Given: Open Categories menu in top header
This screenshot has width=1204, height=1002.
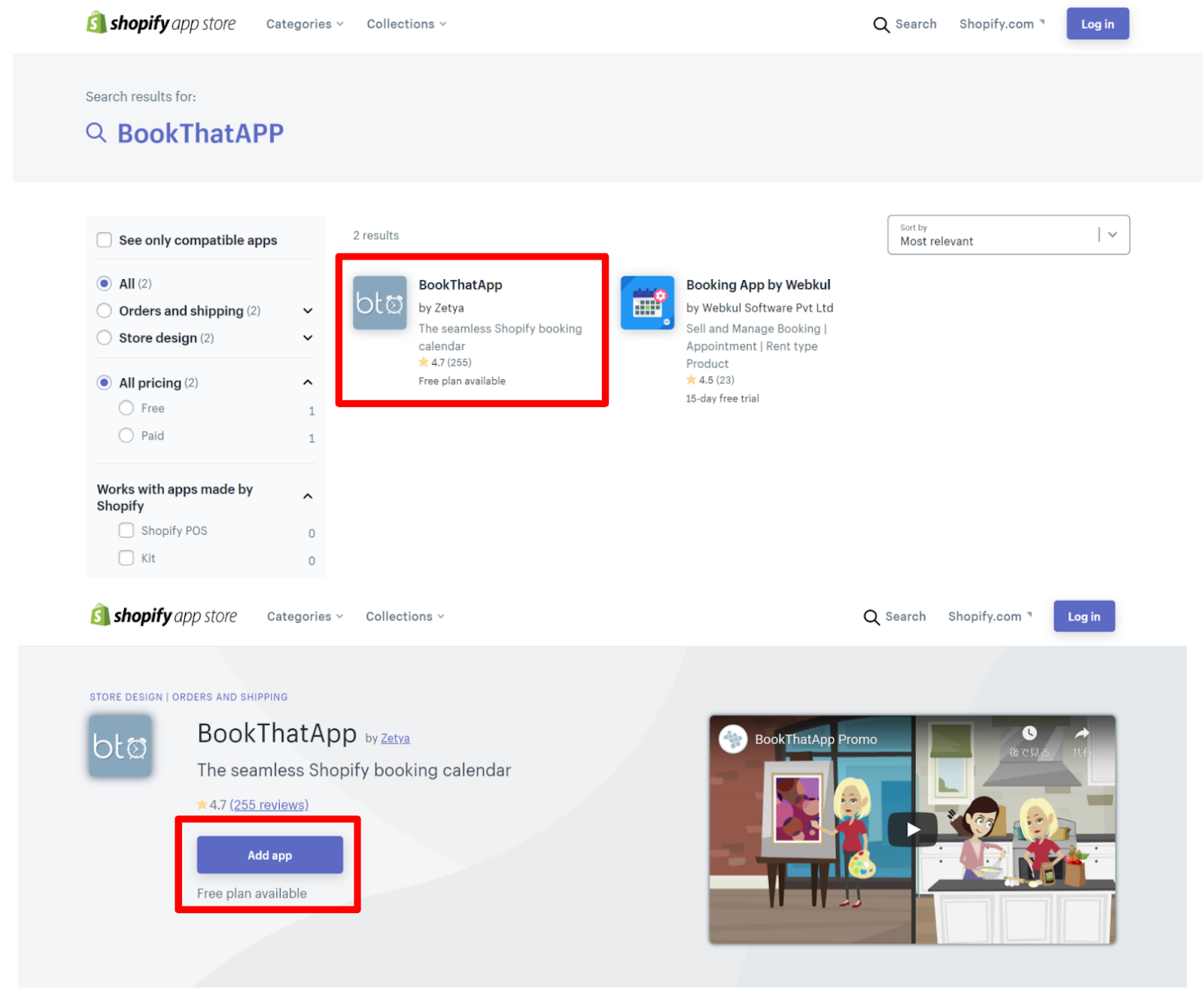Looking at the screenshot, I should click(x=305, y=24).
